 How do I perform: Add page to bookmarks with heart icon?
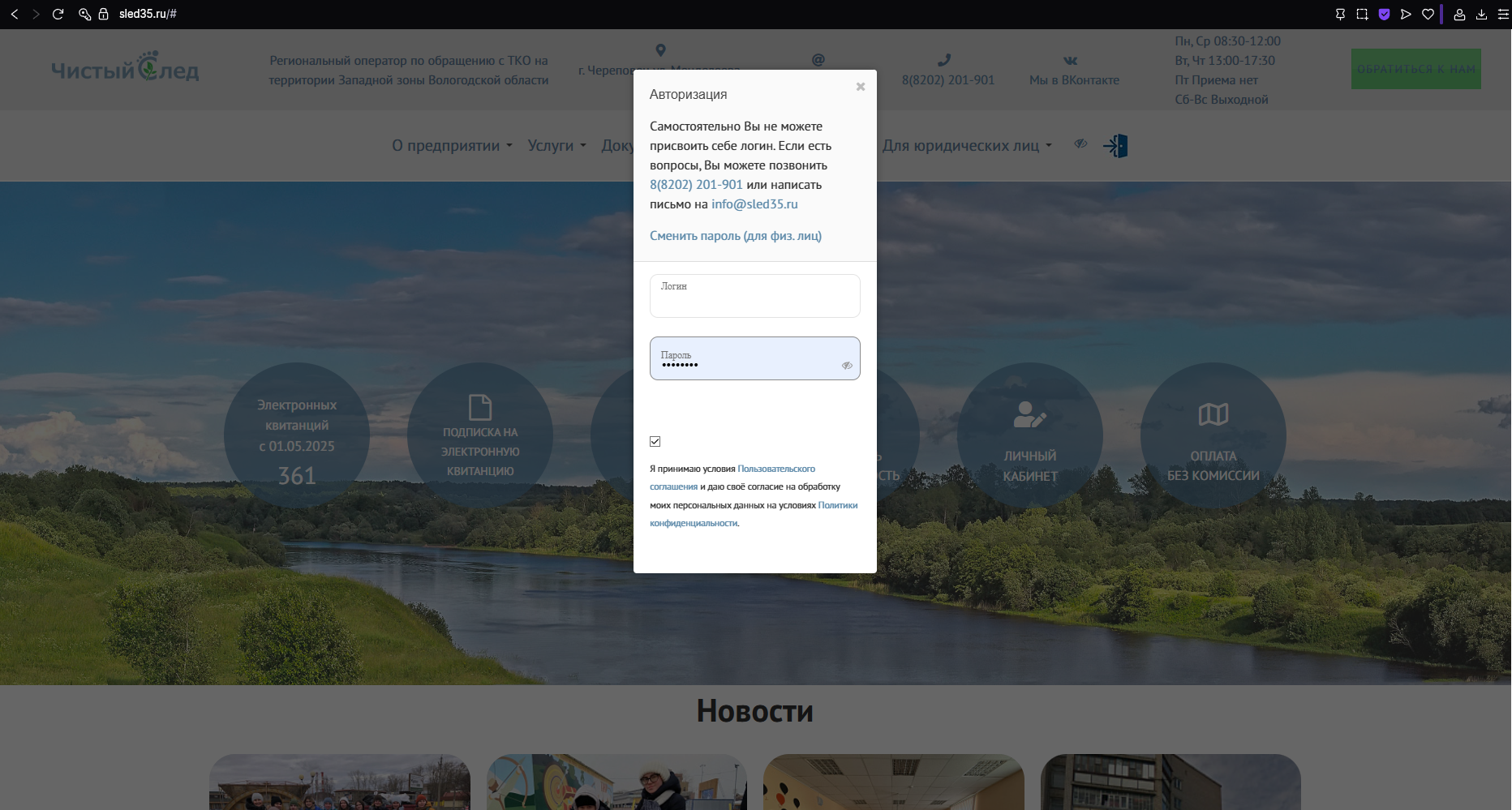pos(1428,14)
